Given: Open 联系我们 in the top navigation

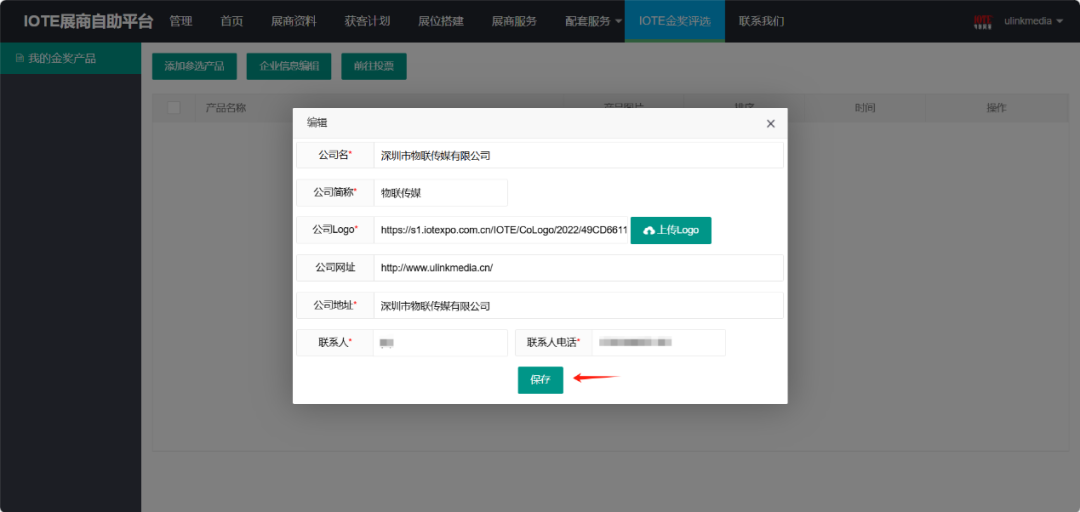Looking at the screenshot, I should click(x=761, y=21).
